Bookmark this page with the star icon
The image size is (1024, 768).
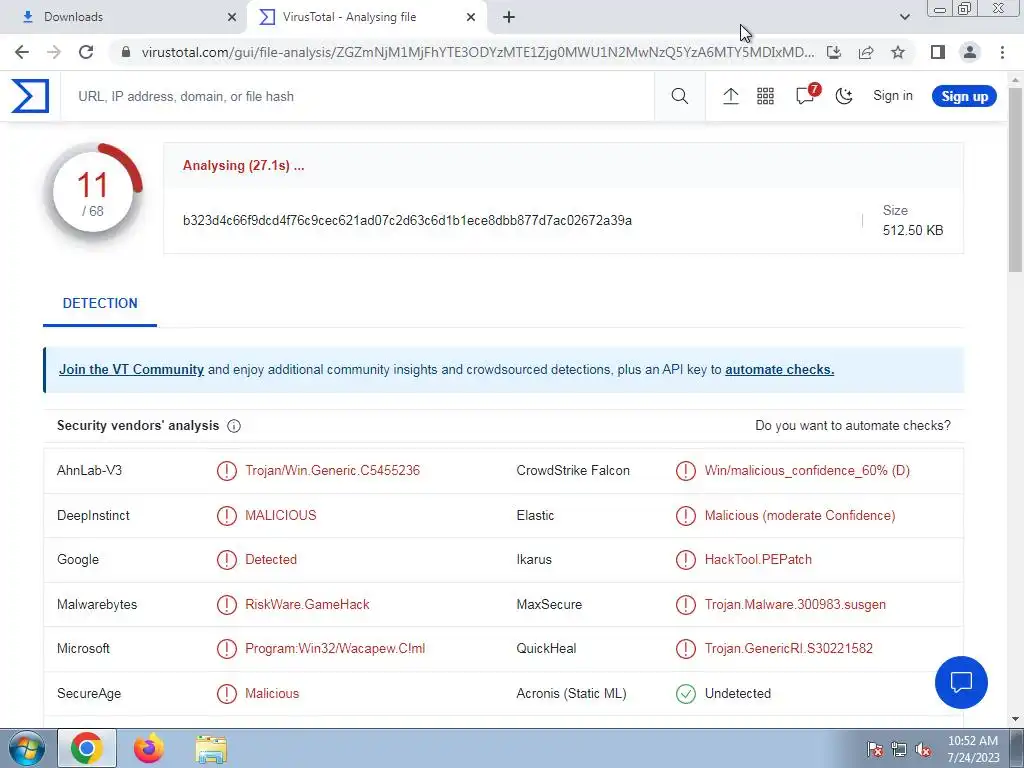tap(898, 52)
